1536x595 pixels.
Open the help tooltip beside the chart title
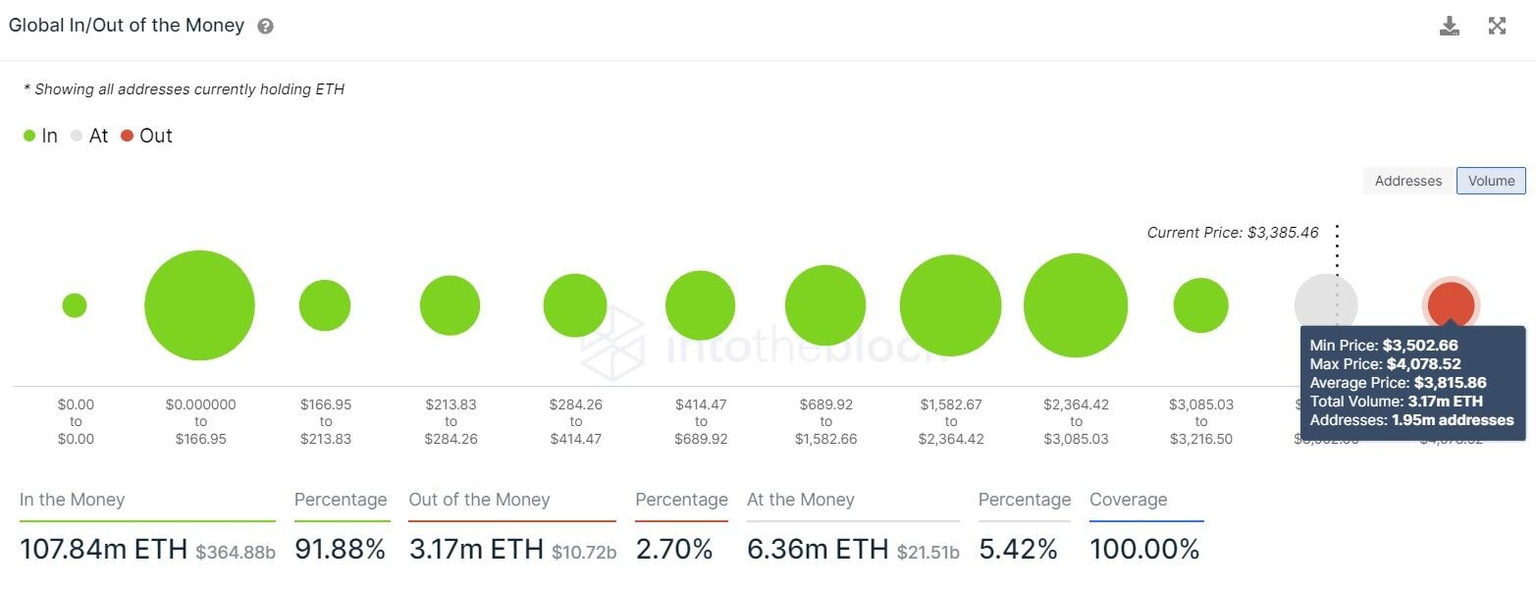(x=264, y=25)
